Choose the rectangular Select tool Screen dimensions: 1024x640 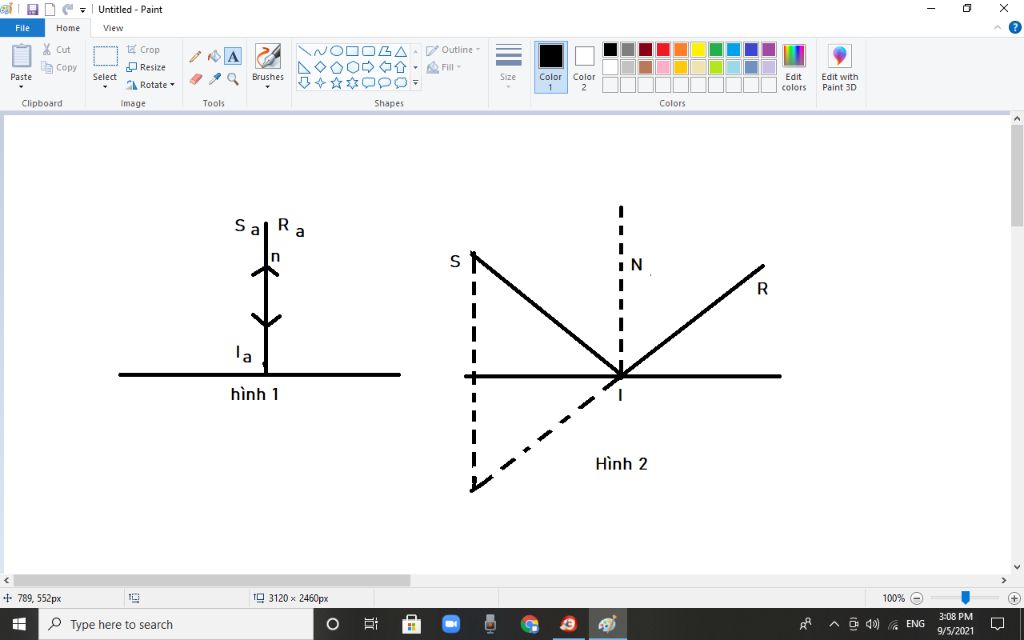click(x=104, y=57)
